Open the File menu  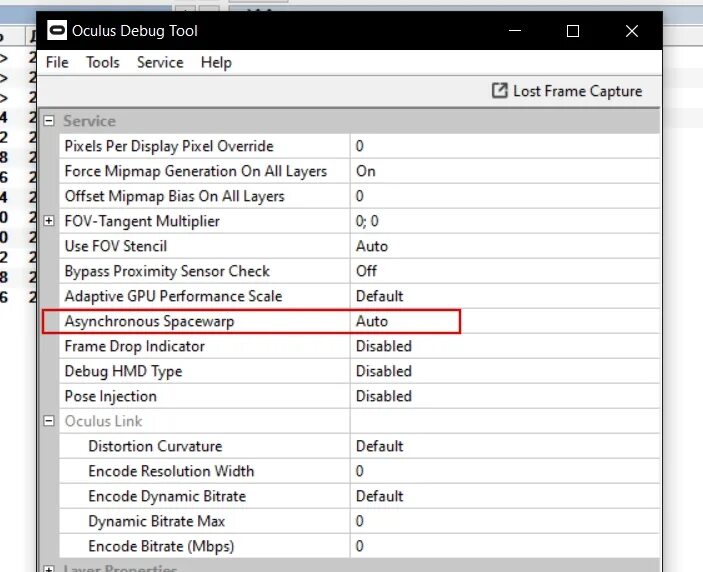57,62
